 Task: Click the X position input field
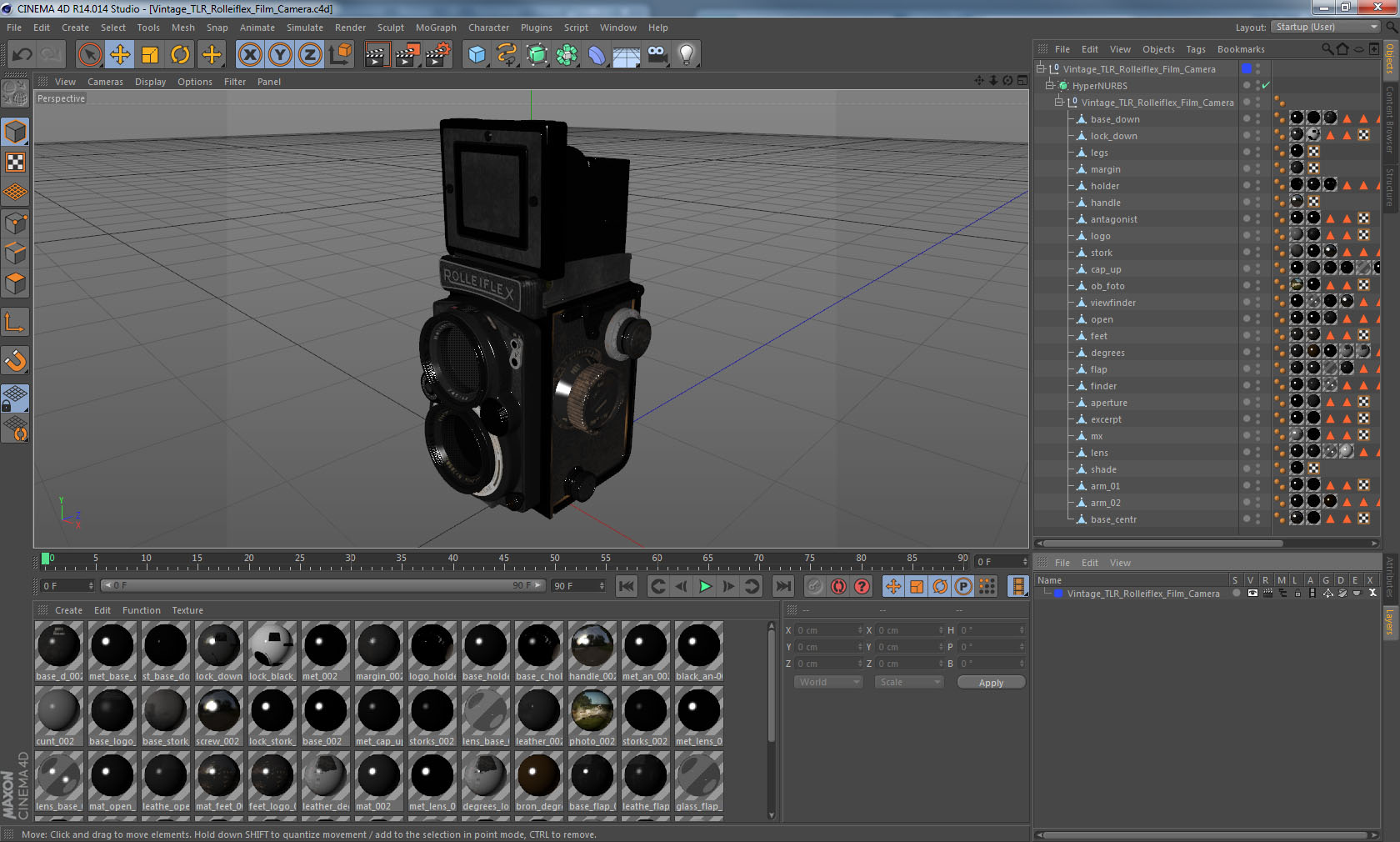828,630
